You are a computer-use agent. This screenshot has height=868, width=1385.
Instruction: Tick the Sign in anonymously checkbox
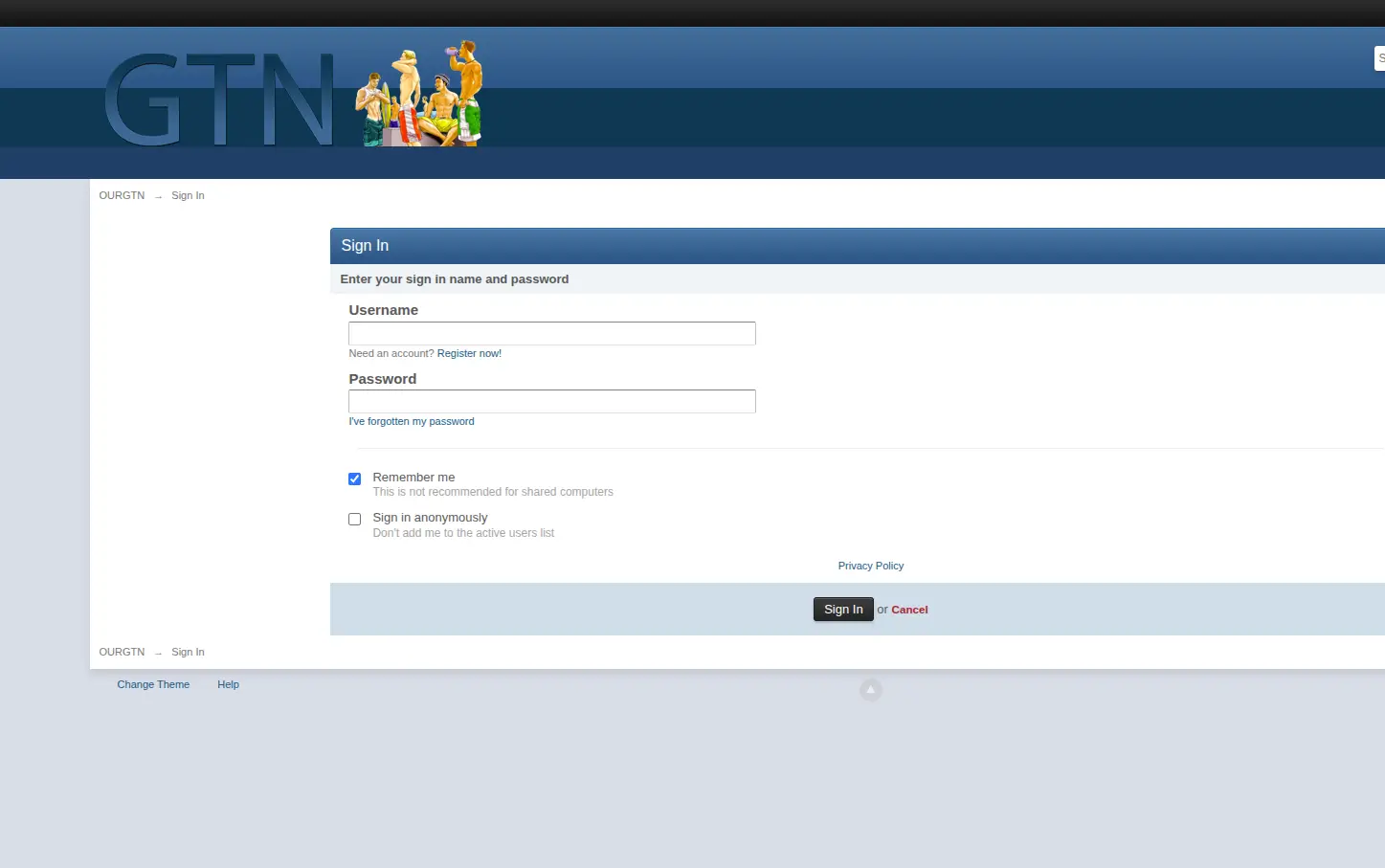354,519
